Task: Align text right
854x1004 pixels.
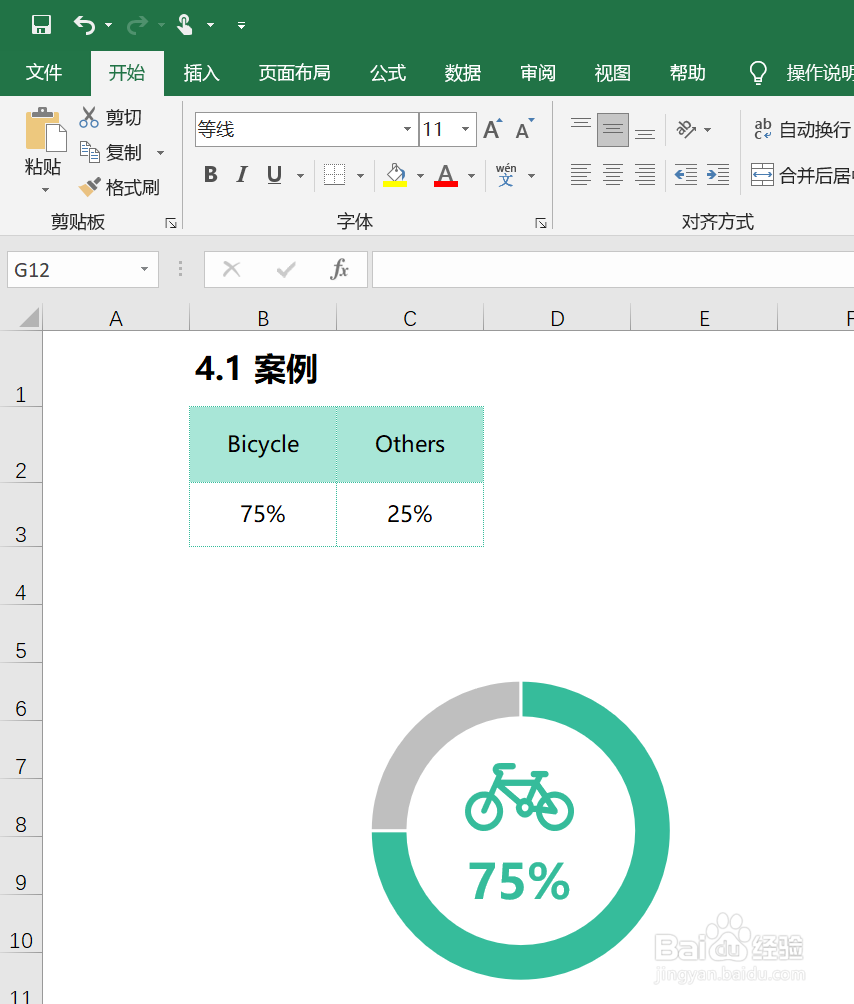Action: 645,175
